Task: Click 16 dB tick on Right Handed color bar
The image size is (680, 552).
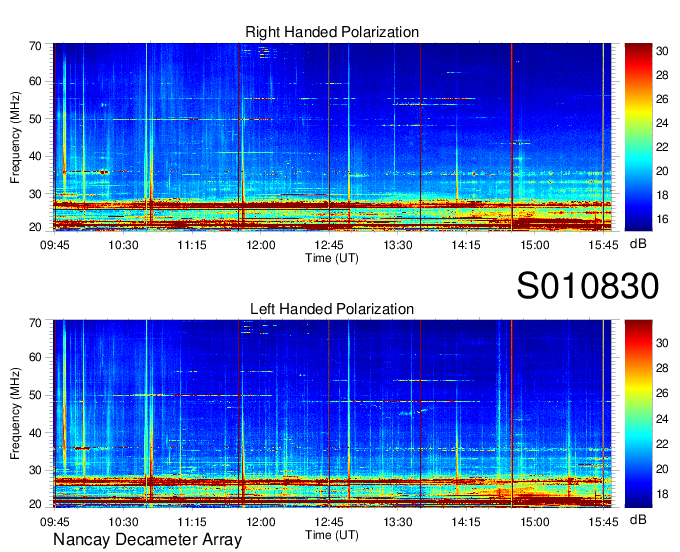Action: coord(662,219)
